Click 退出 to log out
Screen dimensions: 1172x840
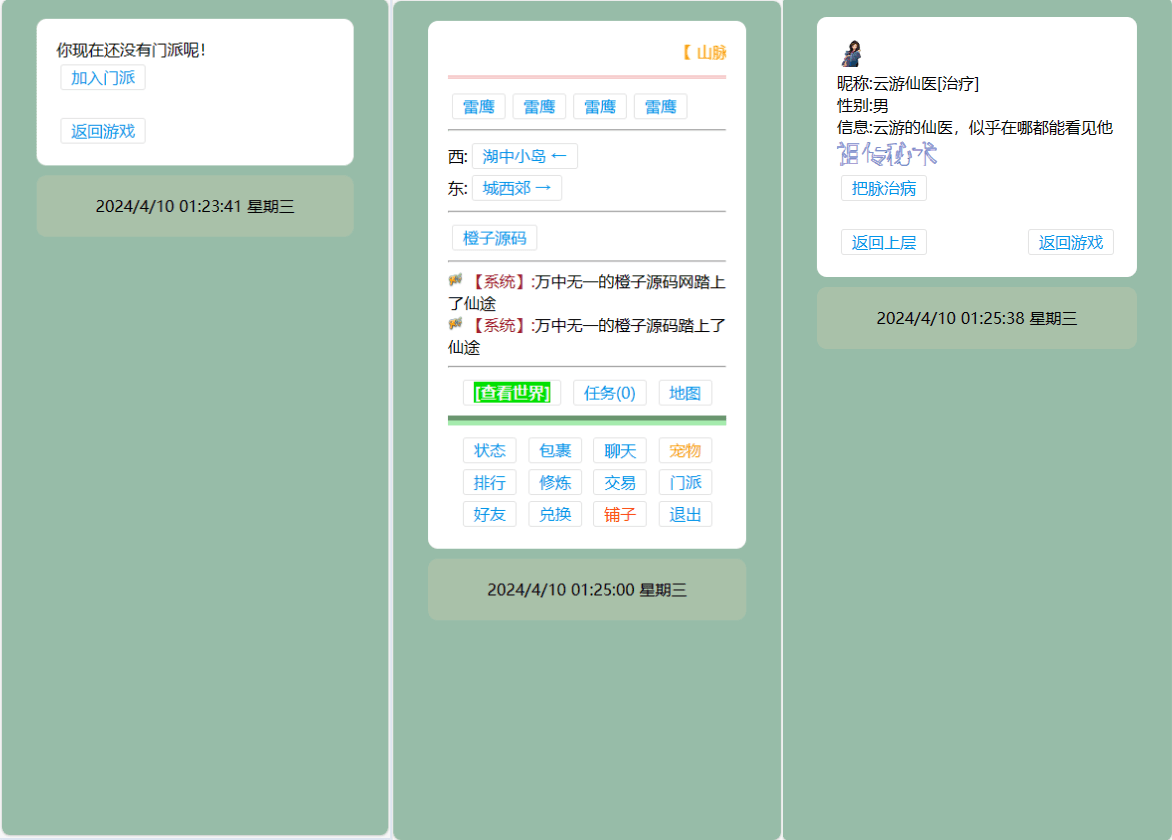click(x=685, y=515)
